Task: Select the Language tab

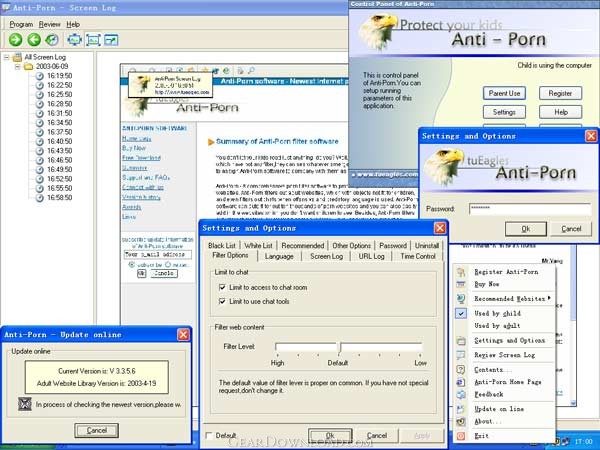Action: click(279, 256)
